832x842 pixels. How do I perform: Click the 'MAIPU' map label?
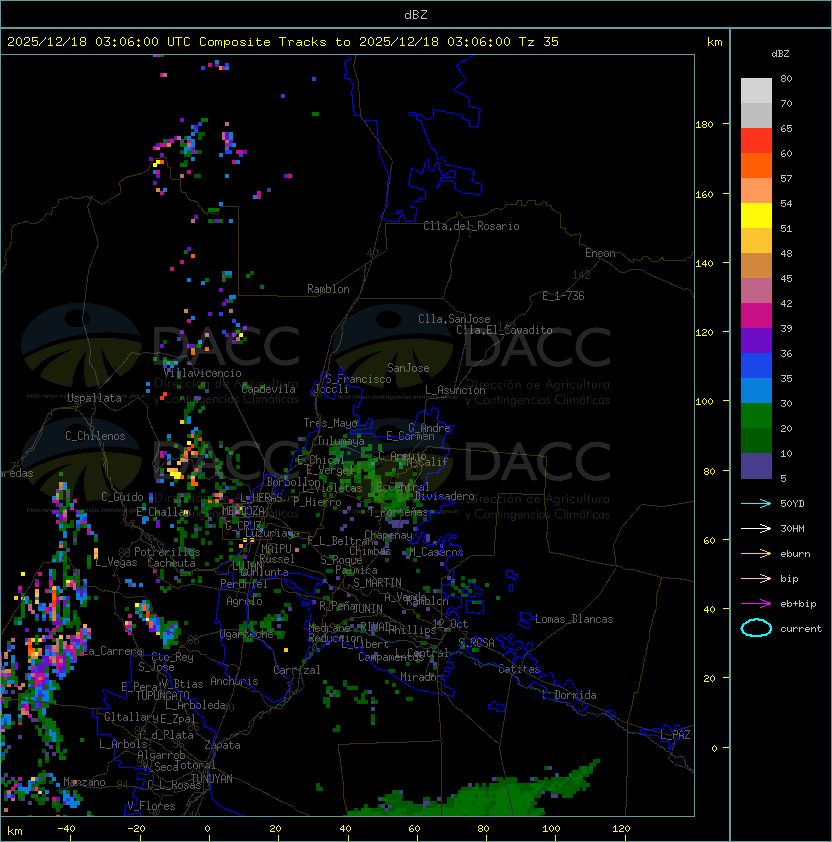coord(276,549)
